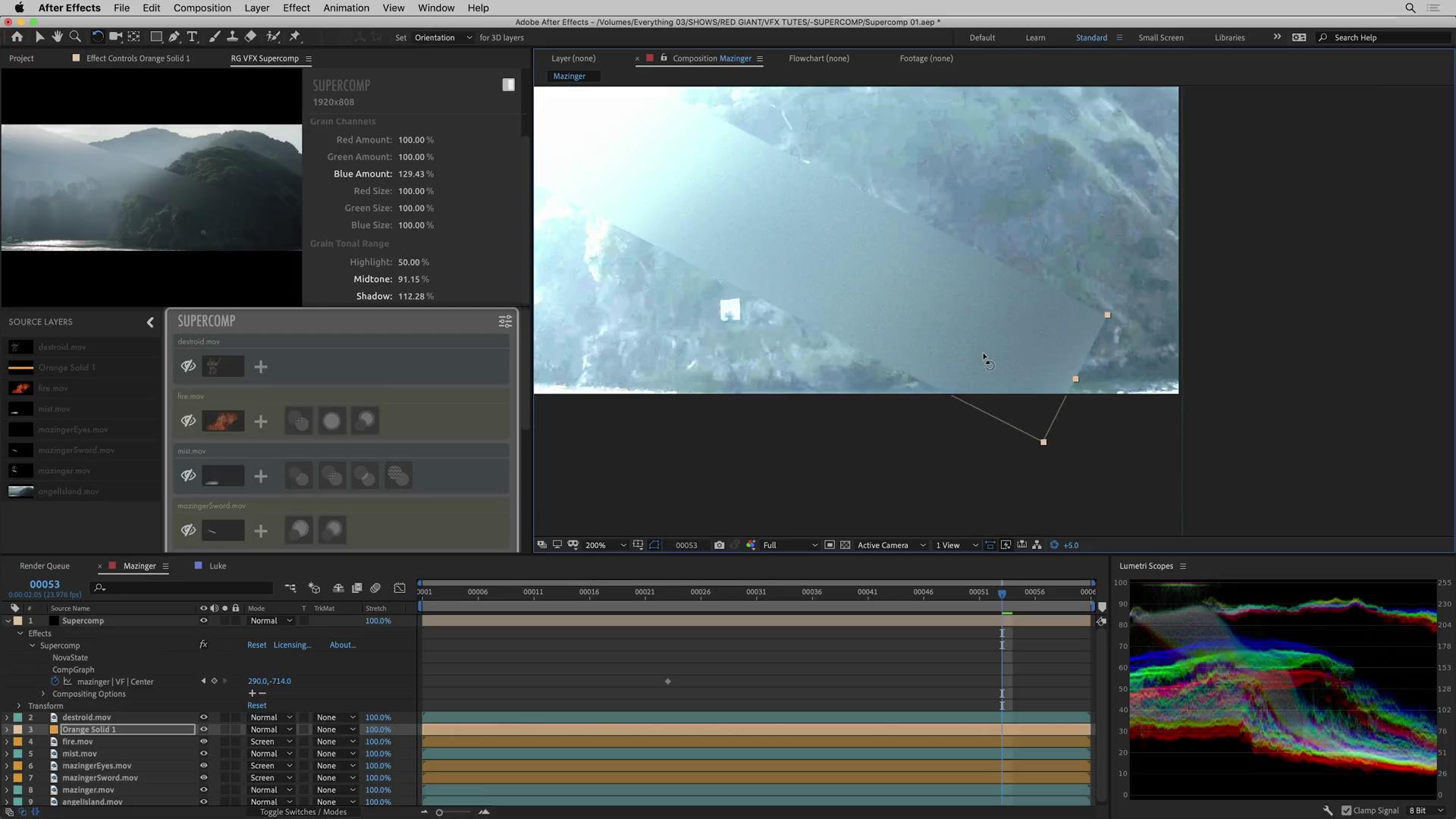The image size is (1456, 819).
Task: Open Show Channel color management icon
Action: click(x=751, y=545)
